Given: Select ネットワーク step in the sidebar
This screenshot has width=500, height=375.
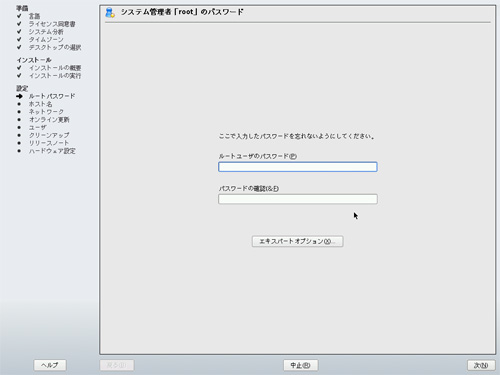Looking at the screenshot, I should tap(46, 112).
